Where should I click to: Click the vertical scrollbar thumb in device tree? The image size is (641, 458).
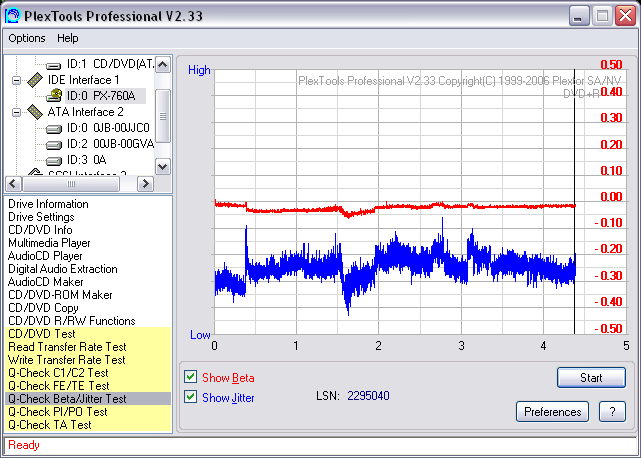163,116
